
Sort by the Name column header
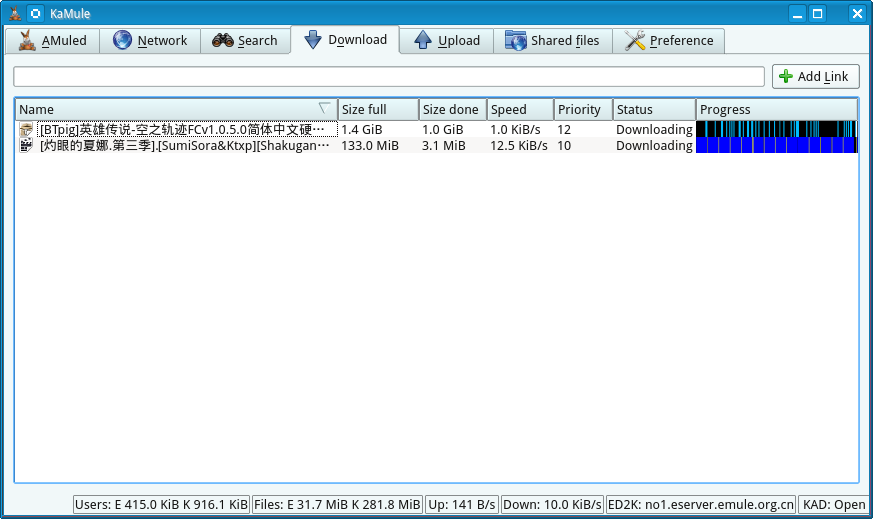coord(176,109)
